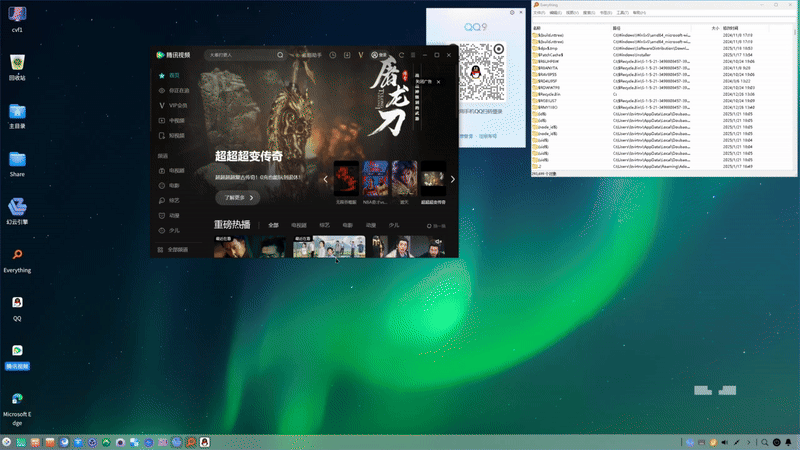The width and height of the screenshot is (800, 450).
Task: Open the QQ login window settings gear
Action: [x=512, y=12]
